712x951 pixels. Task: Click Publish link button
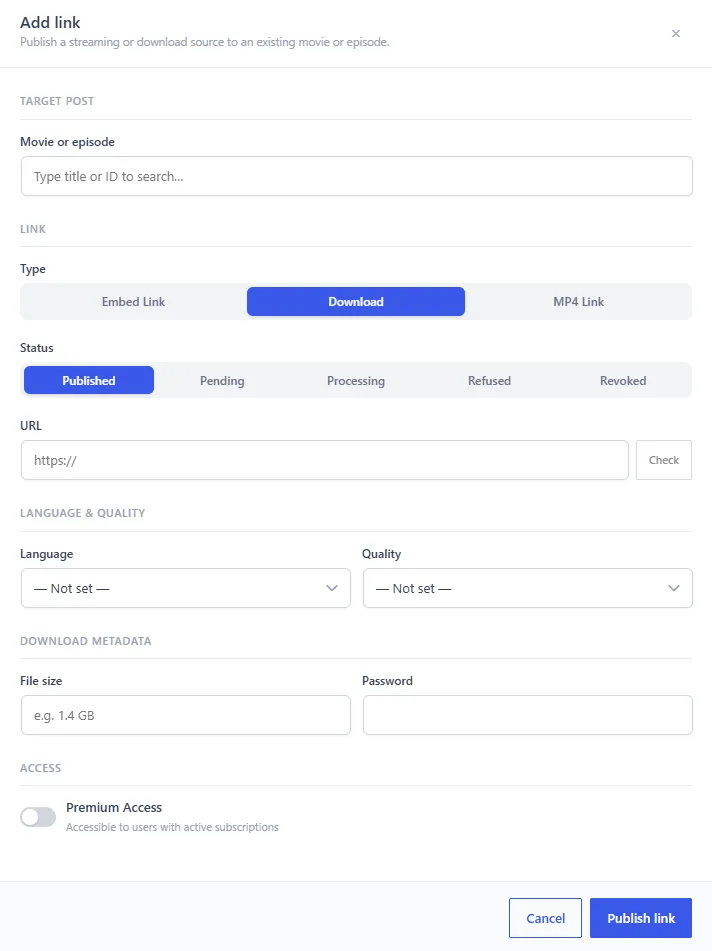(x=641, y=918)
